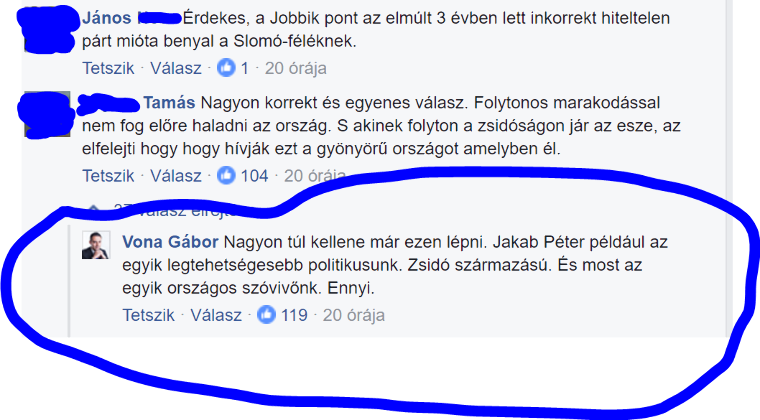Click János's blurred avatar
Screen dimensions: 760x420
47,30
